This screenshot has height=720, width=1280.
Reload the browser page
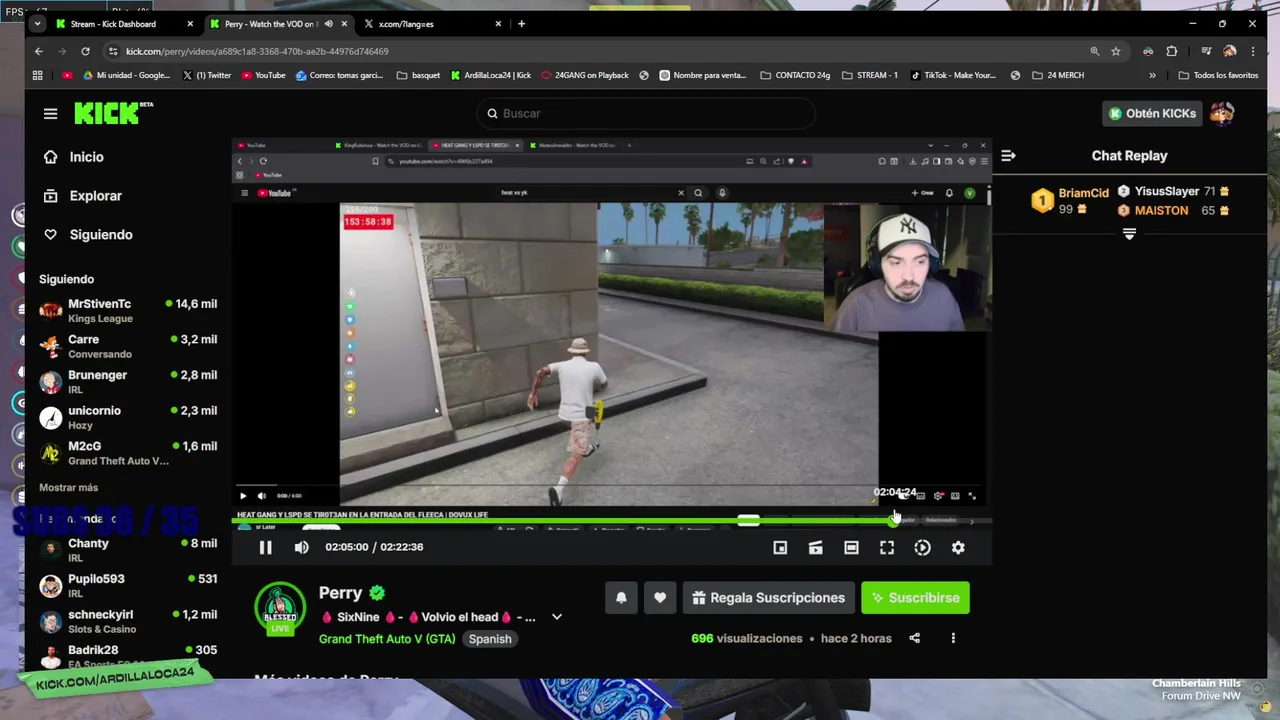[x=85, y=51]
